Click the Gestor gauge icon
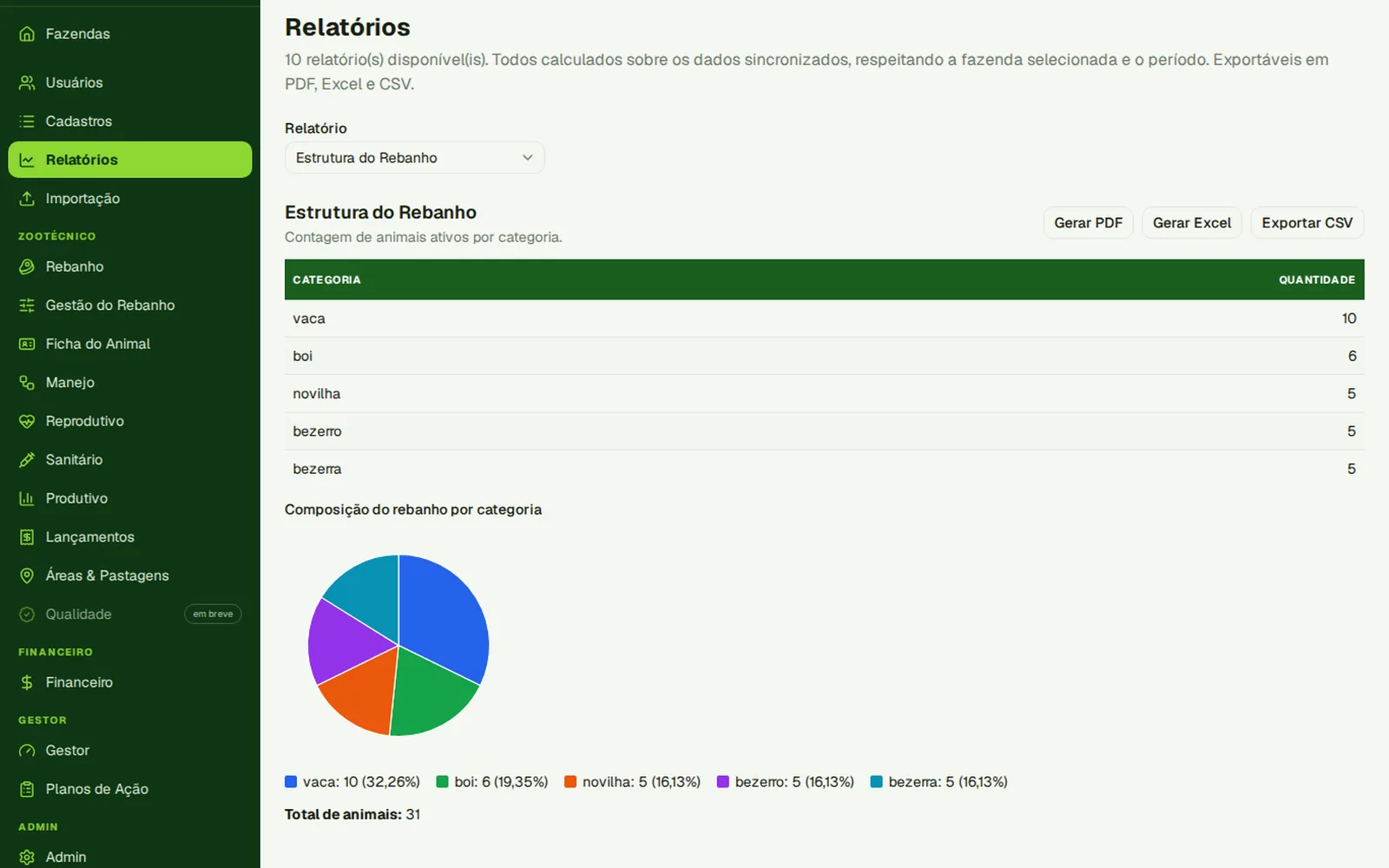The image size is (1389, 868). point(27,751)
